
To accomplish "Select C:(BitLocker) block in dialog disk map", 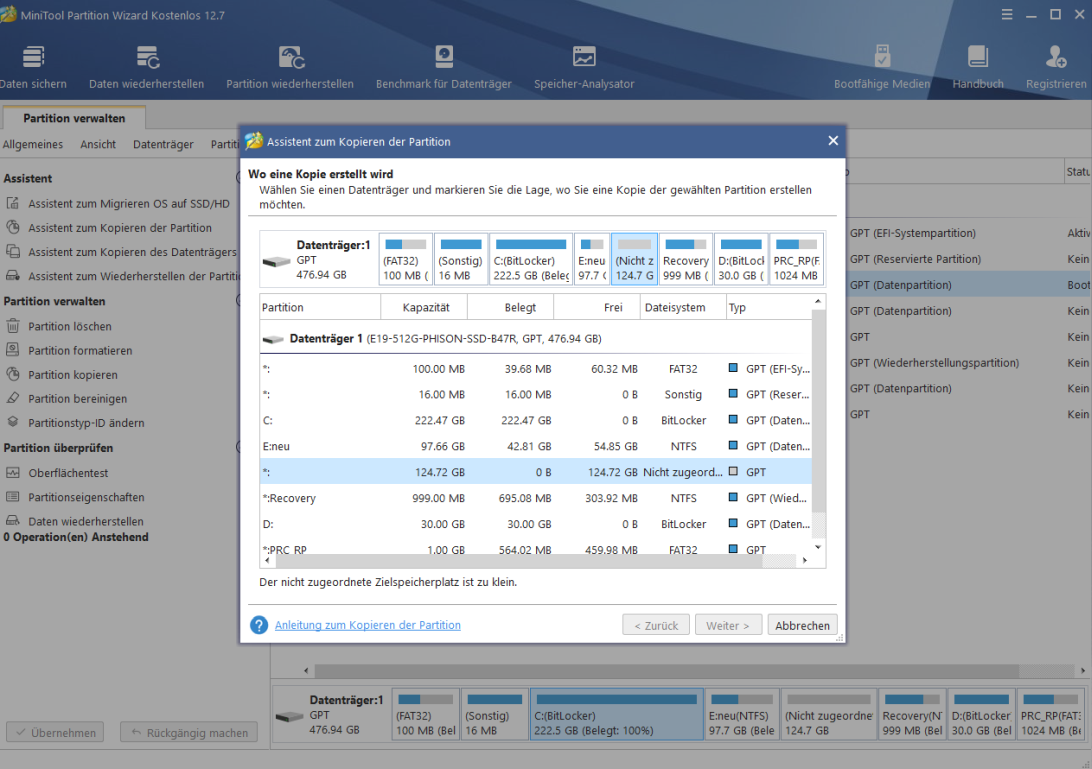I will pyautogui.click(x=531, y=259).
